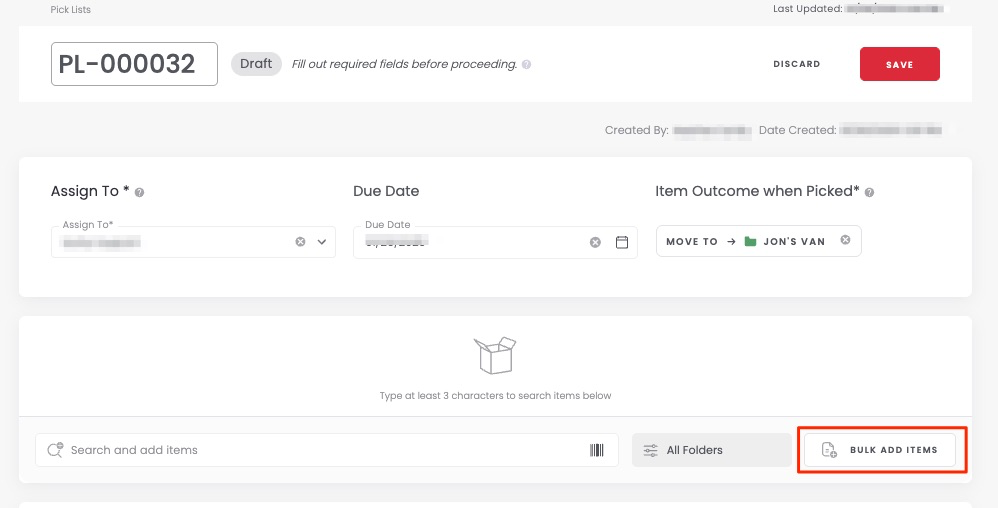Open the Pick Lists breadcrumb
The image size is (998, 508).
tap(70, 10)
